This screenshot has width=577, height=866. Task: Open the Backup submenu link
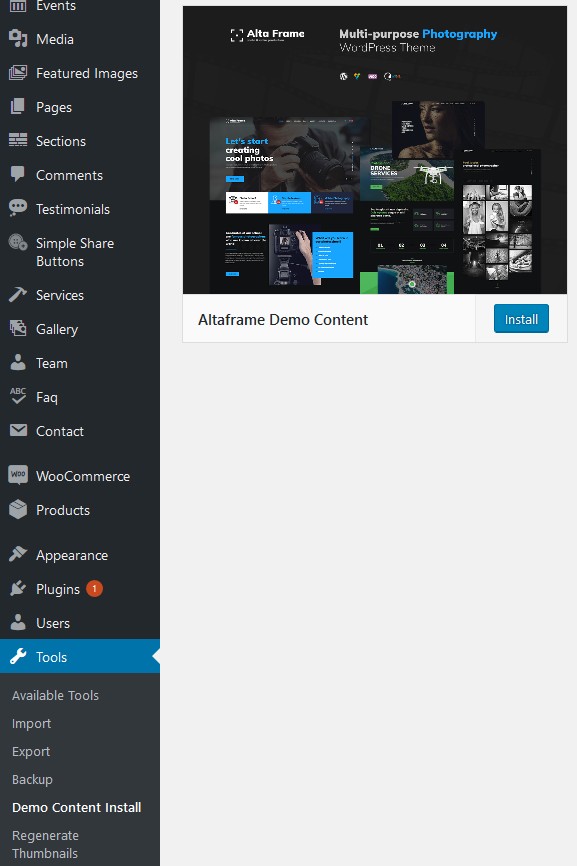[32, 779]
